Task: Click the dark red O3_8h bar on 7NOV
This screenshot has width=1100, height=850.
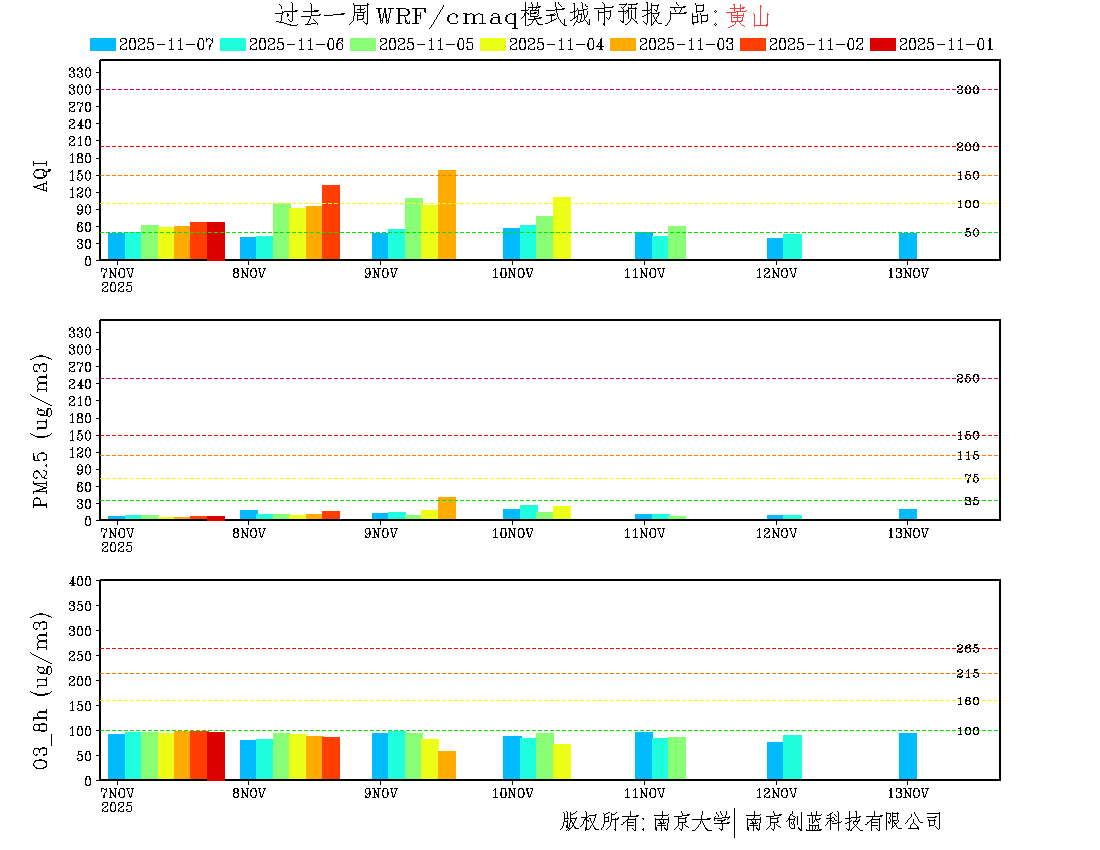Action: pos(216,756)
